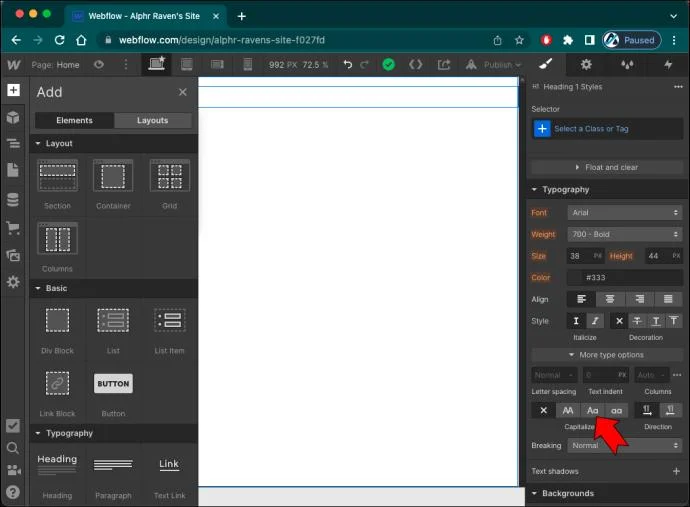This screenshot has width=690, height=507.
Task: Switch to the Elements tab
Action: (x=74, y=120)
